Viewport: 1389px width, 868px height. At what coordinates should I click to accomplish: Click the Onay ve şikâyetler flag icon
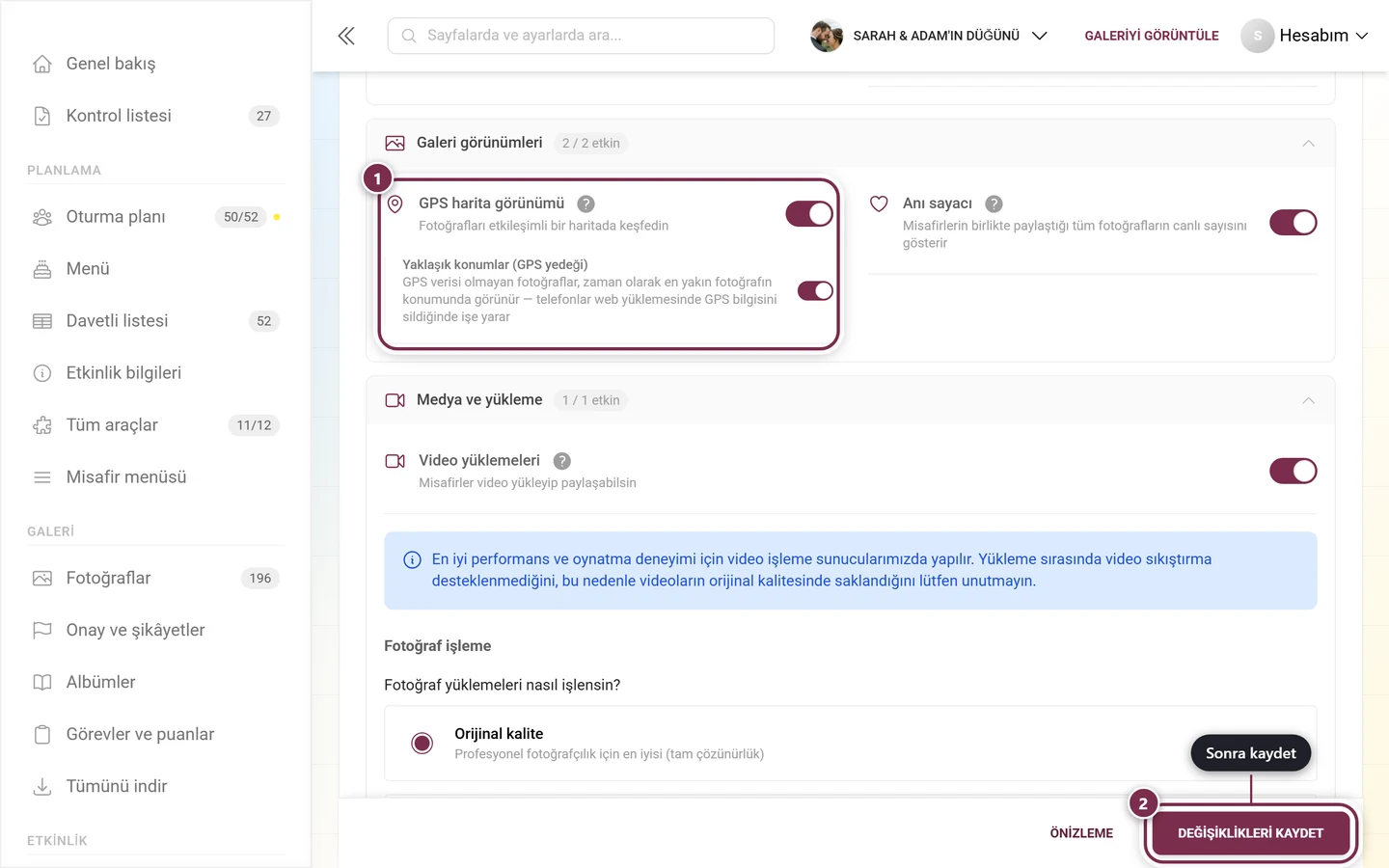[42, 631]
